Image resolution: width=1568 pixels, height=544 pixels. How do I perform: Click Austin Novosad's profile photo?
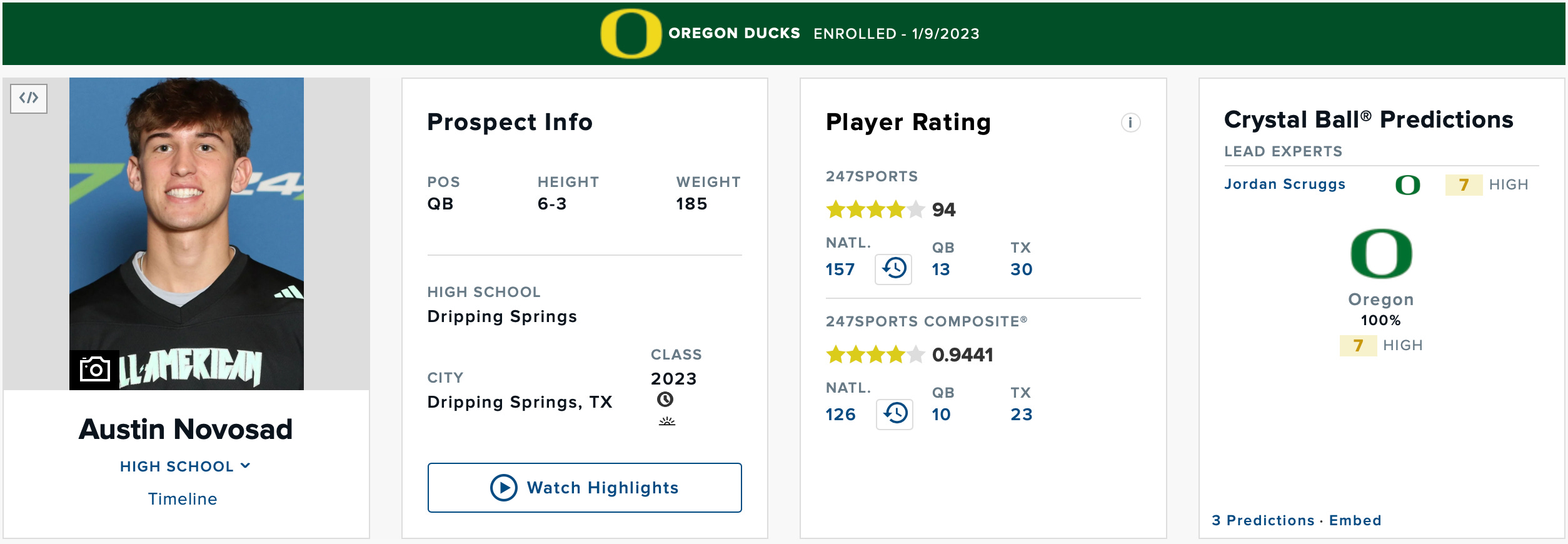pyautogui.click(x=186, y=234)
